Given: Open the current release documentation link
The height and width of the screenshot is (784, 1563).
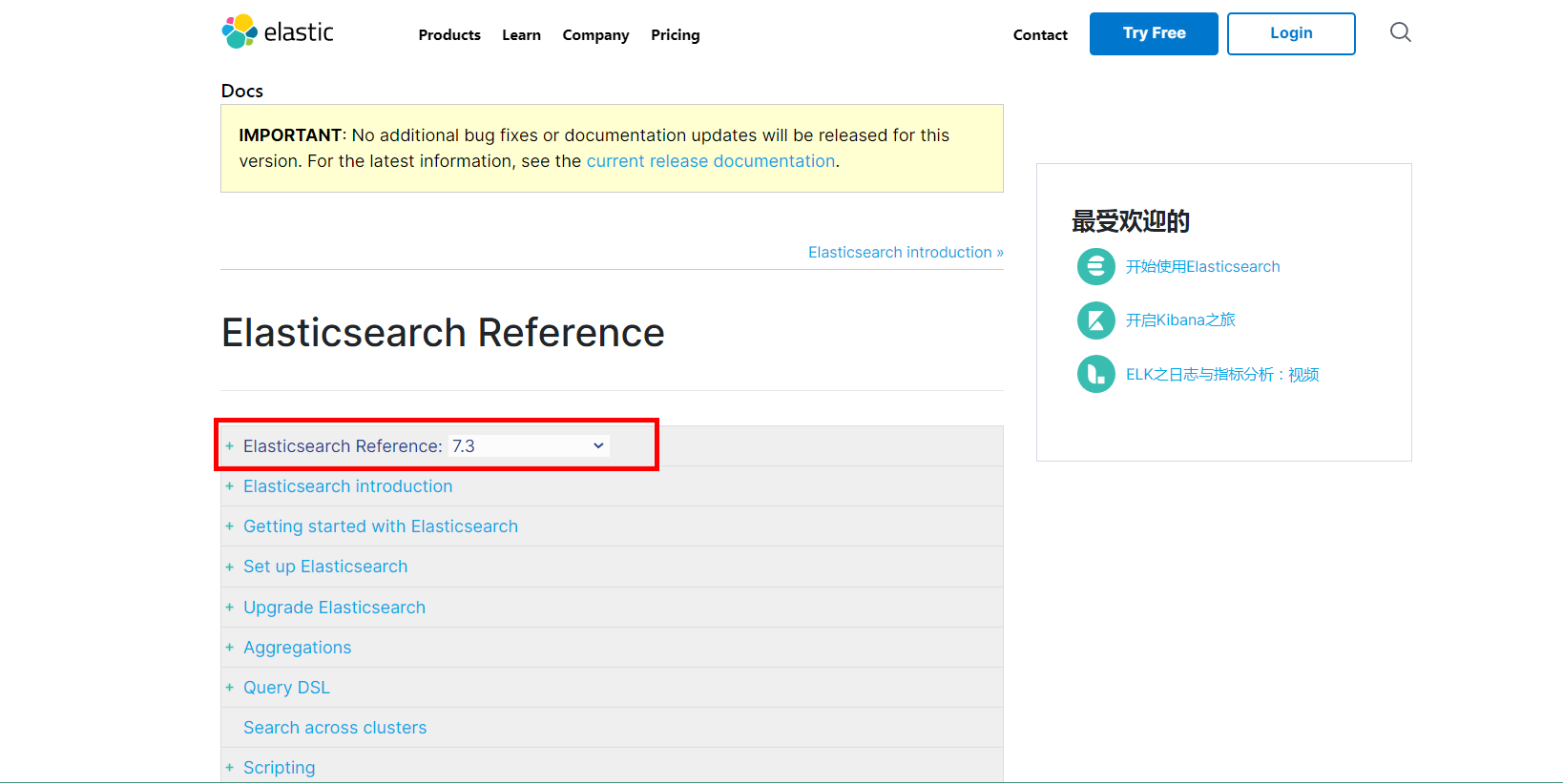Looking at the screenshot, I should coord(711,161).
